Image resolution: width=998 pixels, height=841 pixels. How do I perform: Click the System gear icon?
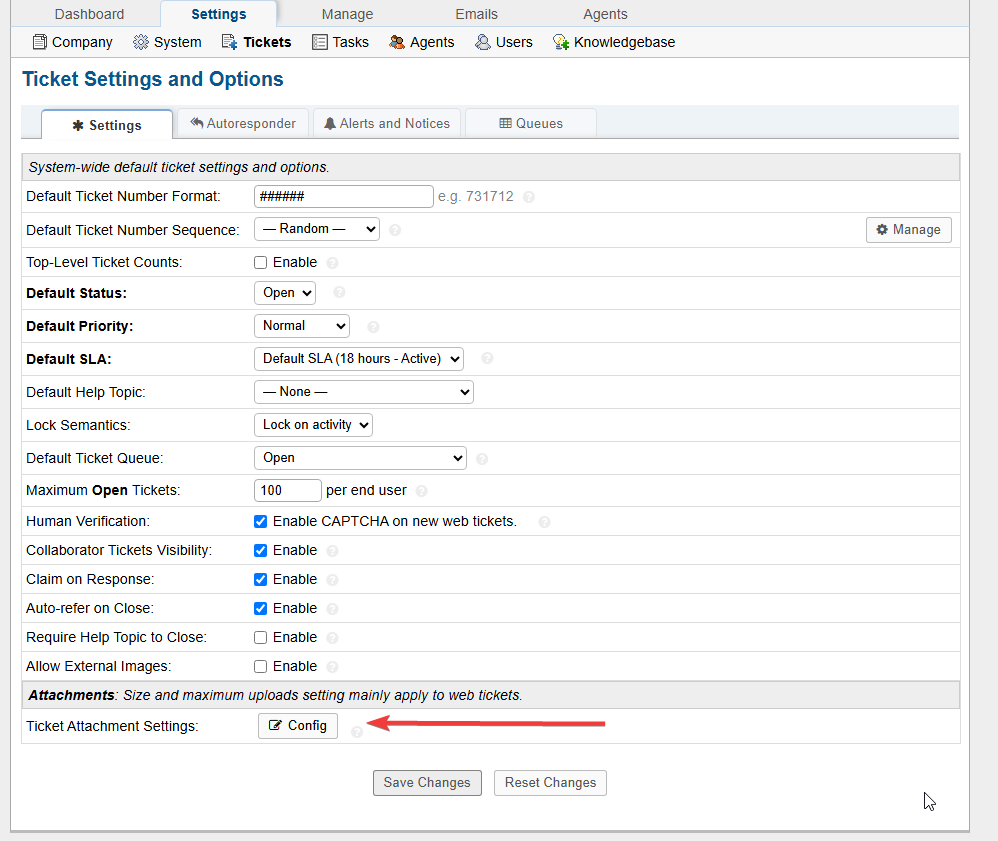141,42
